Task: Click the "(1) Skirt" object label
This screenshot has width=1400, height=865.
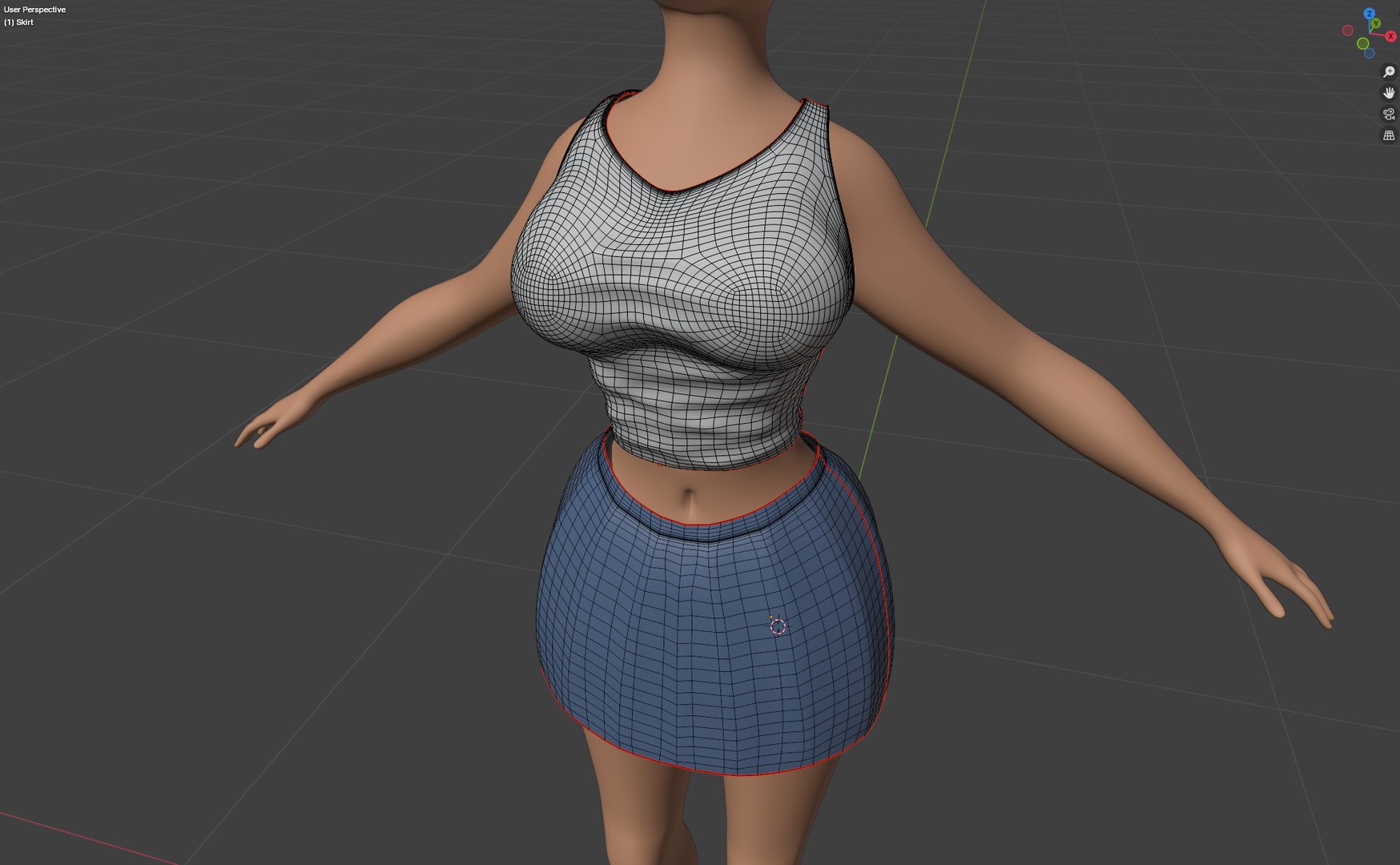Action: 18,22
